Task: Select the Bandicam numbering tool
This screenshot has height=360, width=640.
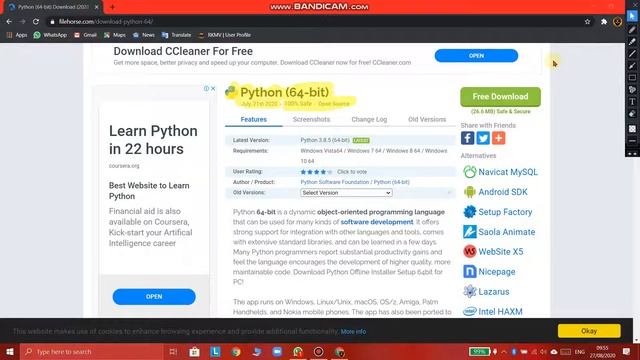Action: pyautogui.click(x=632, y=89)
